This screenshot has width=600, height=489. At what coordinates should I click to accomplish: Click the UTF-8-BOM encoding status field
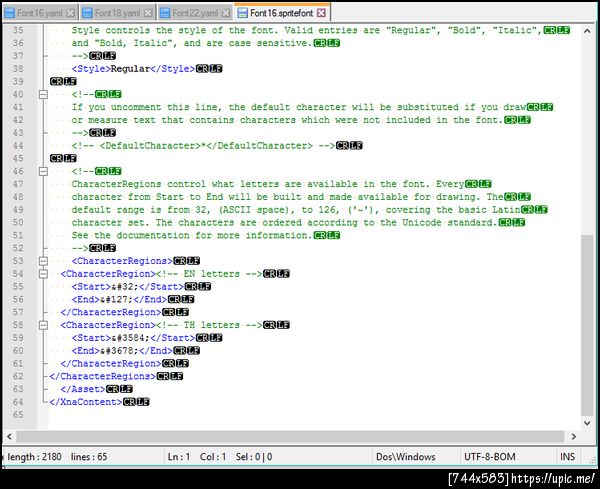490,457
